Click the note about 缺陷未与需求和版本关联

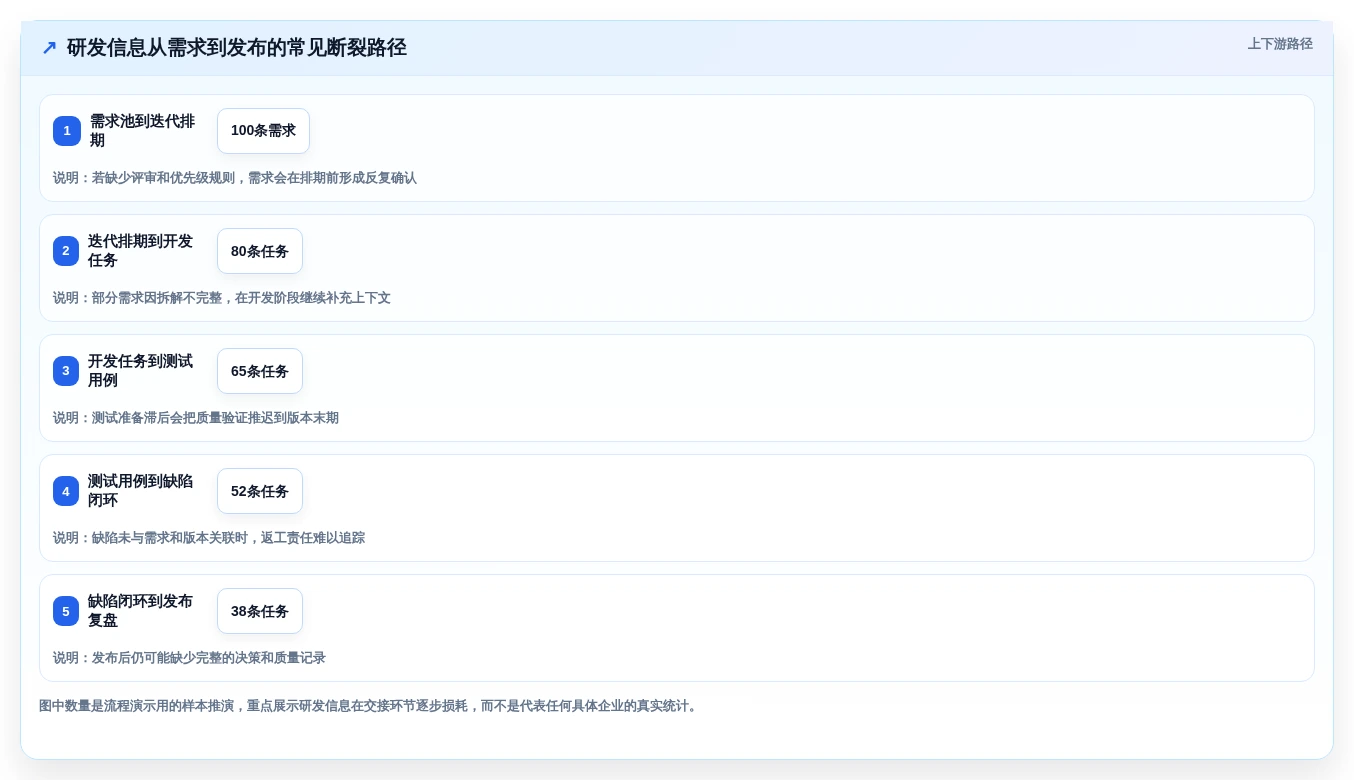209,538
